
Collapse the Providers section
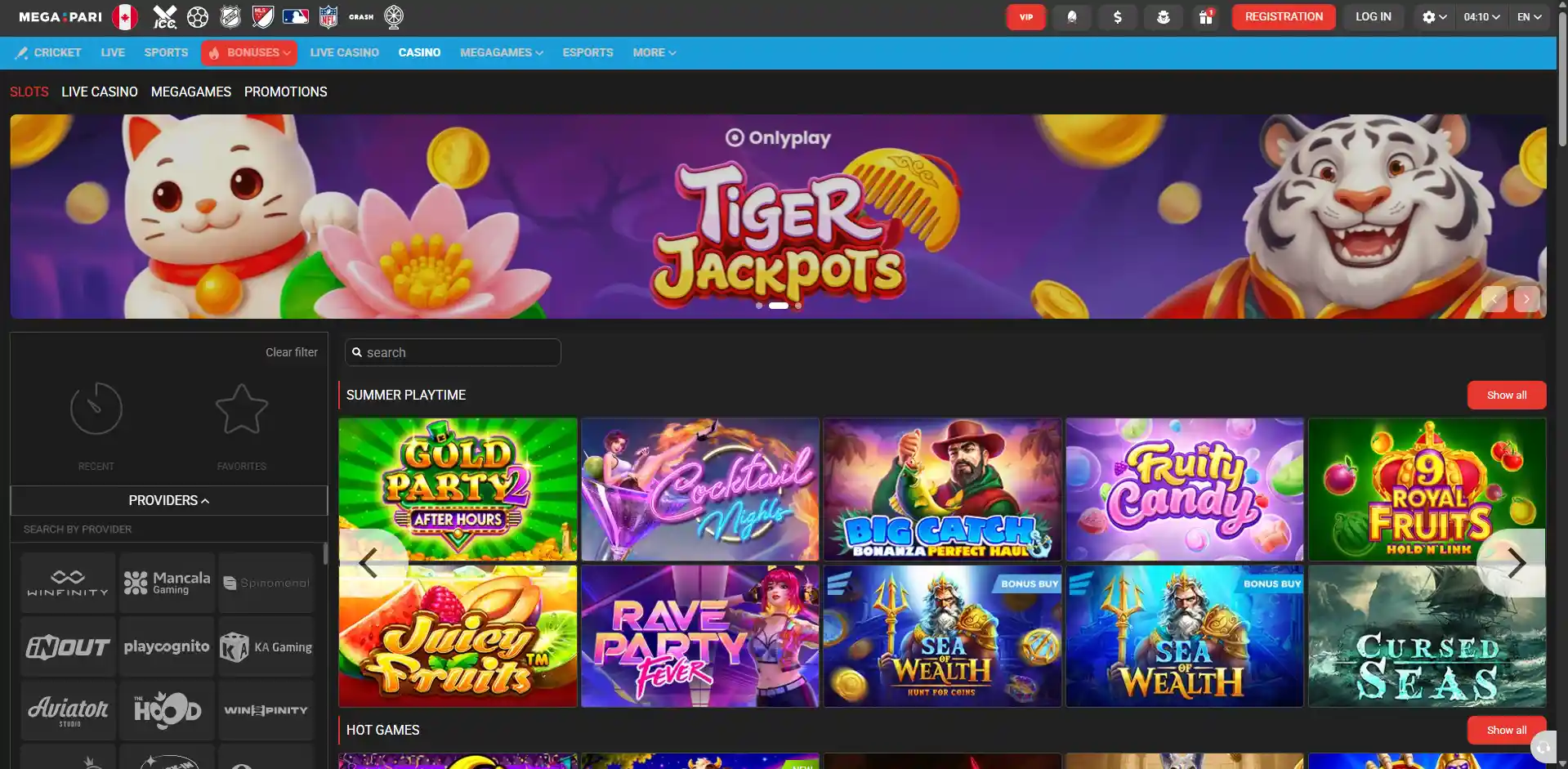169,500
